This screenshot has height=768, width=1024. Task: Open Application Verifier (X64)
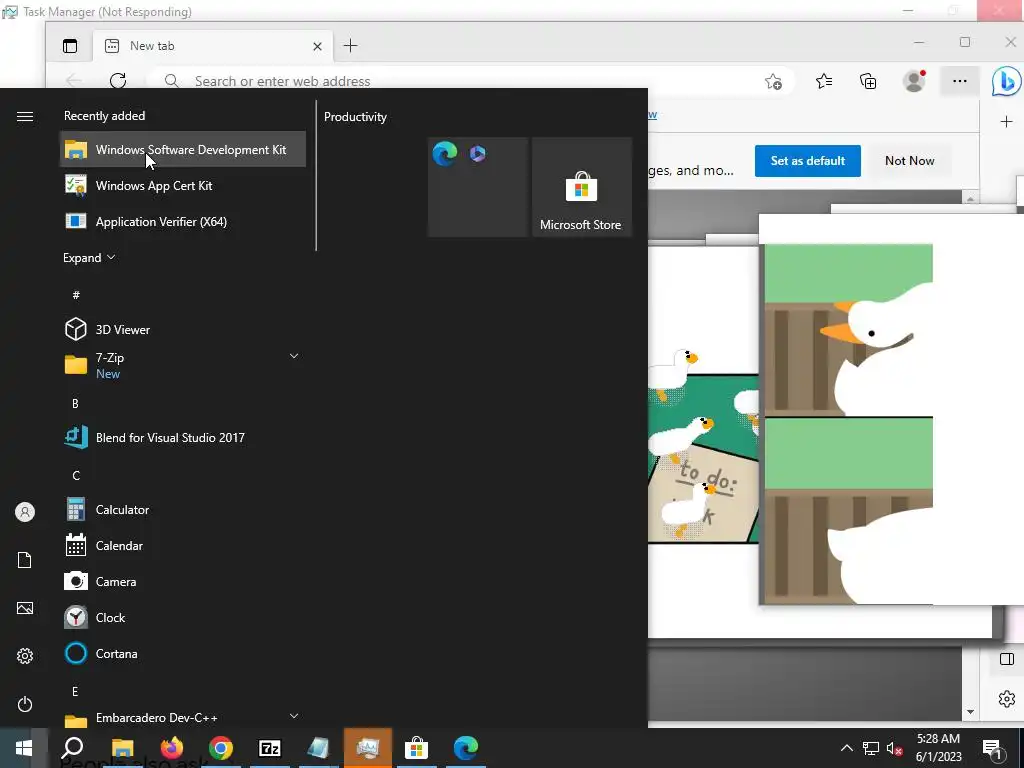(183, 221)
